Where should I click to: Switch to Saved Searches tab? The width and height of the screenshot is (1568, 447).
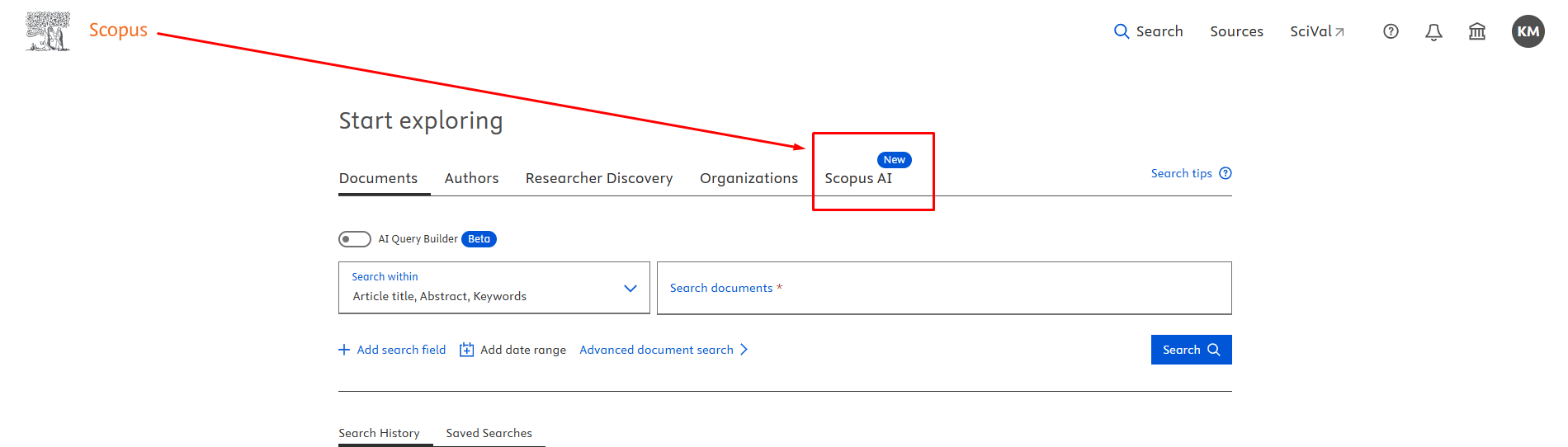tap(489, 433)
